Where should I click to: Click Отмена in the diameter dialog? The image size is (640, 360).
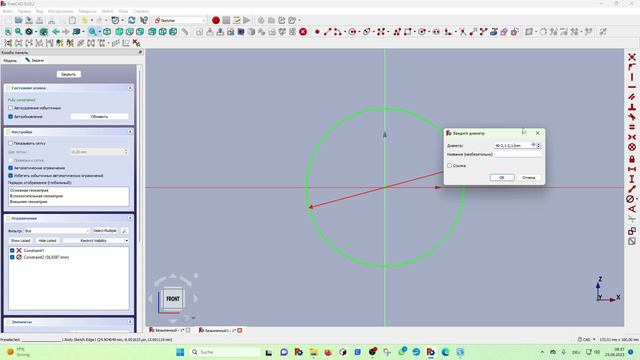(x=529, y=178)
